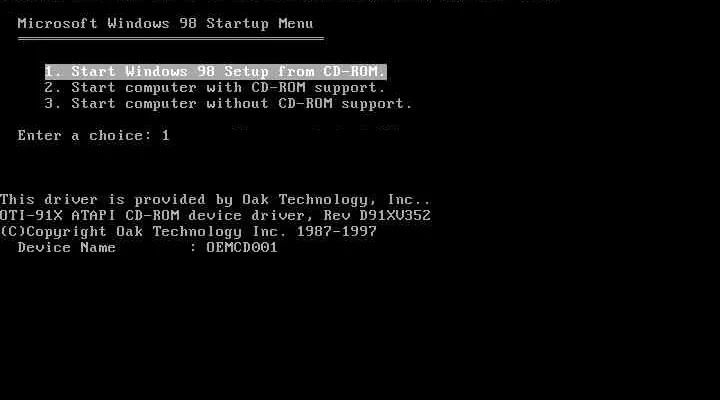This screenshot has height=400, width=720.
Task: Click the Oak Technology driver provider line
Action: click(x=215, y=200)
